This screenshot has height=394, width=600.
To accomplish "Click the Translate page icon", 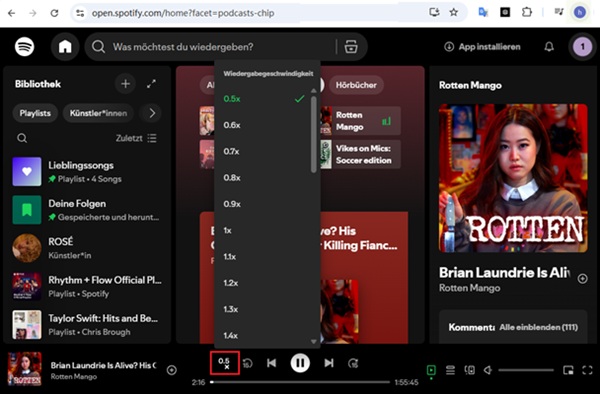I will pyautogui.click(x=483, y=13).
